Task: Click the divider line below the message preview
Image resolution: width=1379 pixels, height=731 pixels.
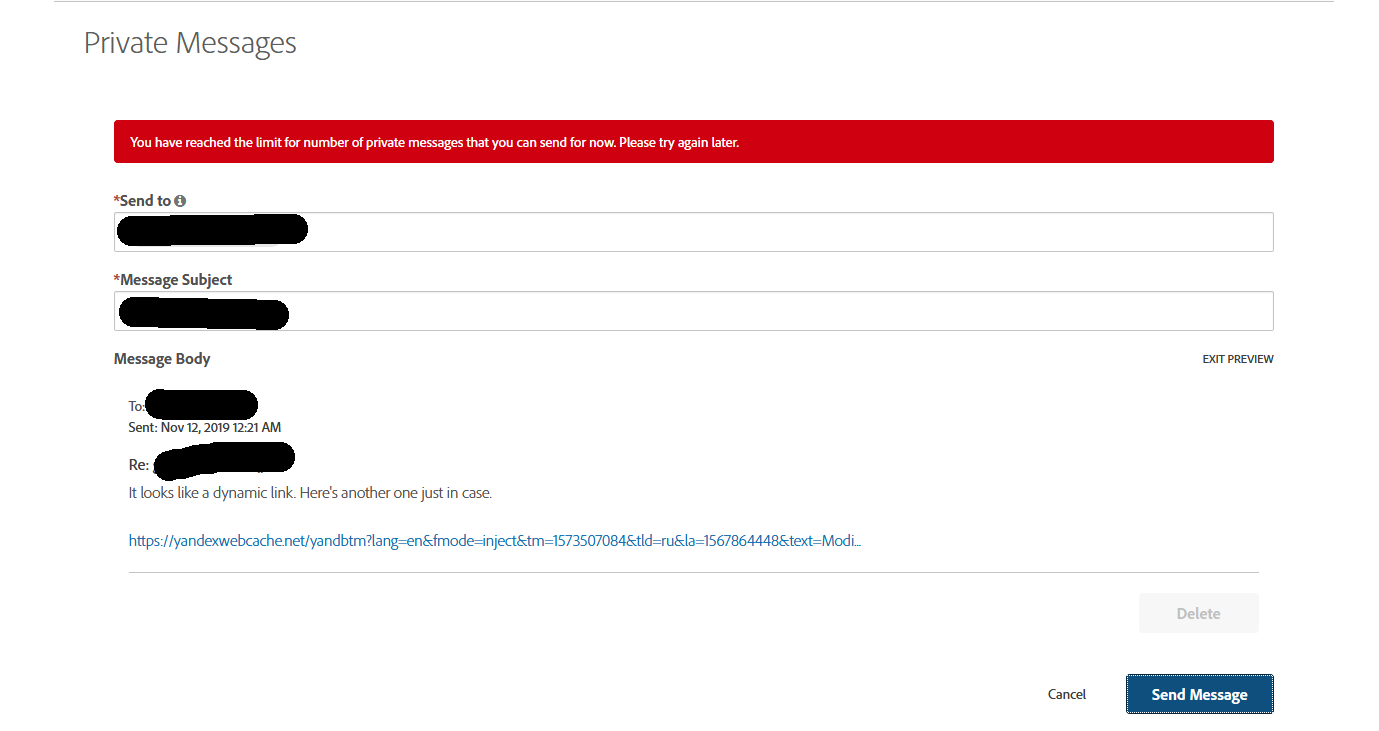Action: point(694,571)
